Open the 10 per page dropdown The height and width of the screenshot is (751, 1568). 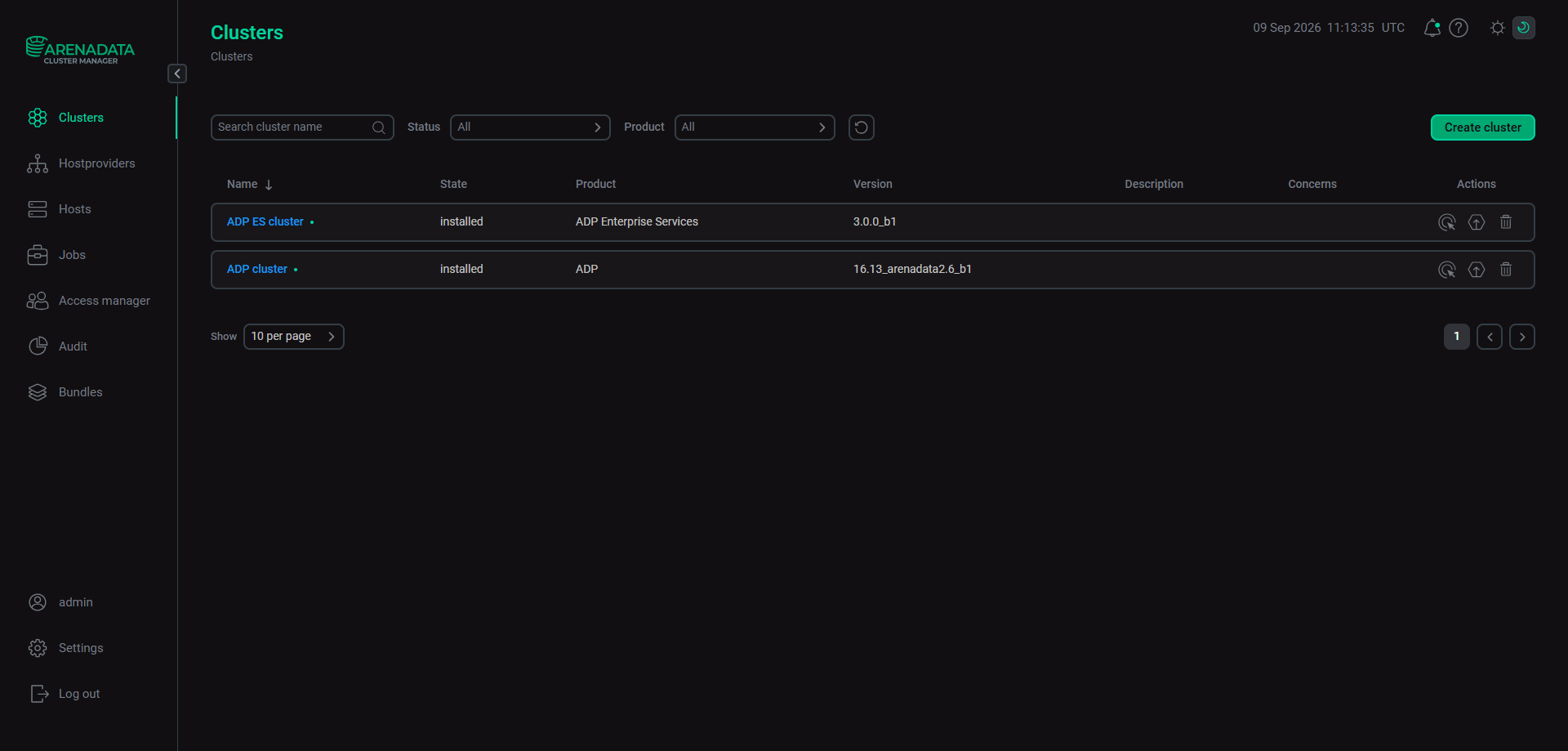pyautogui.click(x=294, y=337)
